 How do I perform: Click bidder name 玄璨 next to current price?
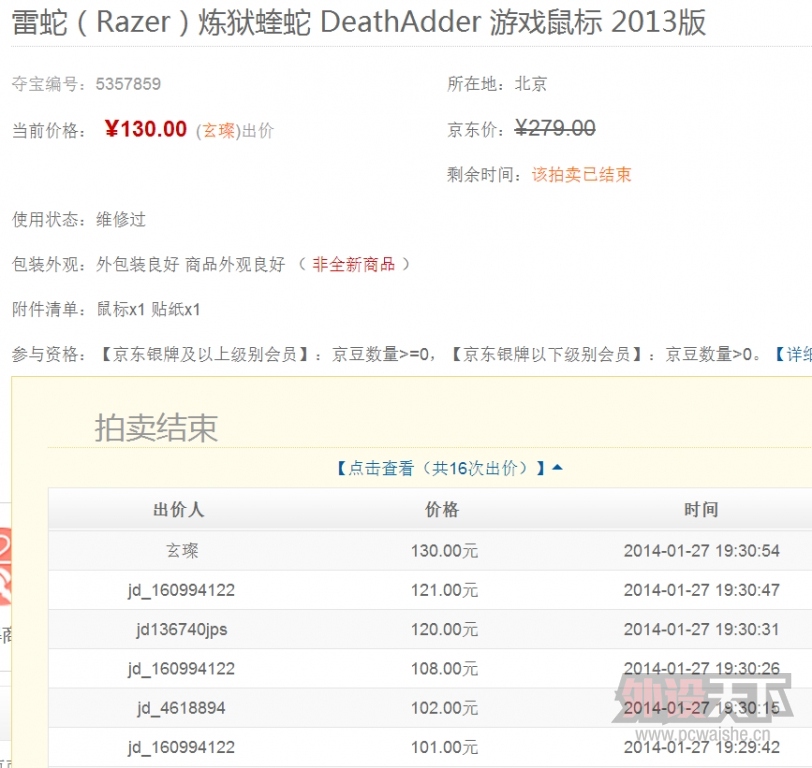pyautogui.click(x=219, y=131)
